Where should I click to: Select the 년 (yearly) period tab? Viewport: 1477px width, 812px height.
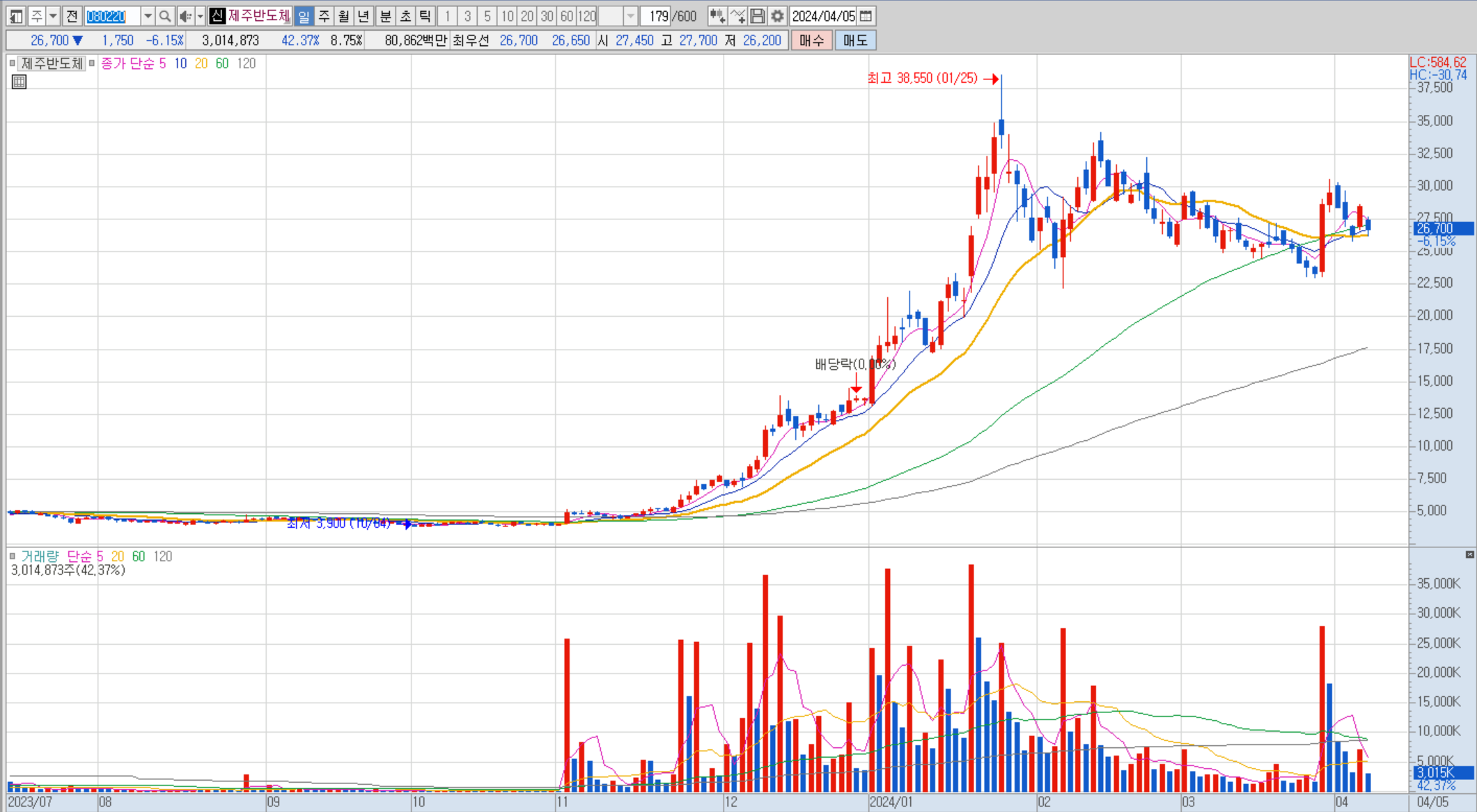(363, 16)
